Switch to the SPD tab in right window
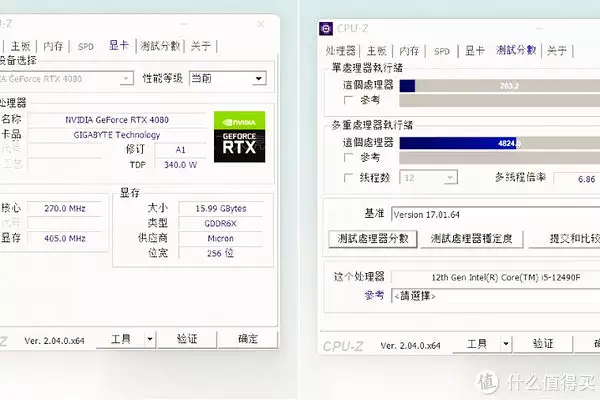This screenshot has height=400, width=600. [442, 51]
